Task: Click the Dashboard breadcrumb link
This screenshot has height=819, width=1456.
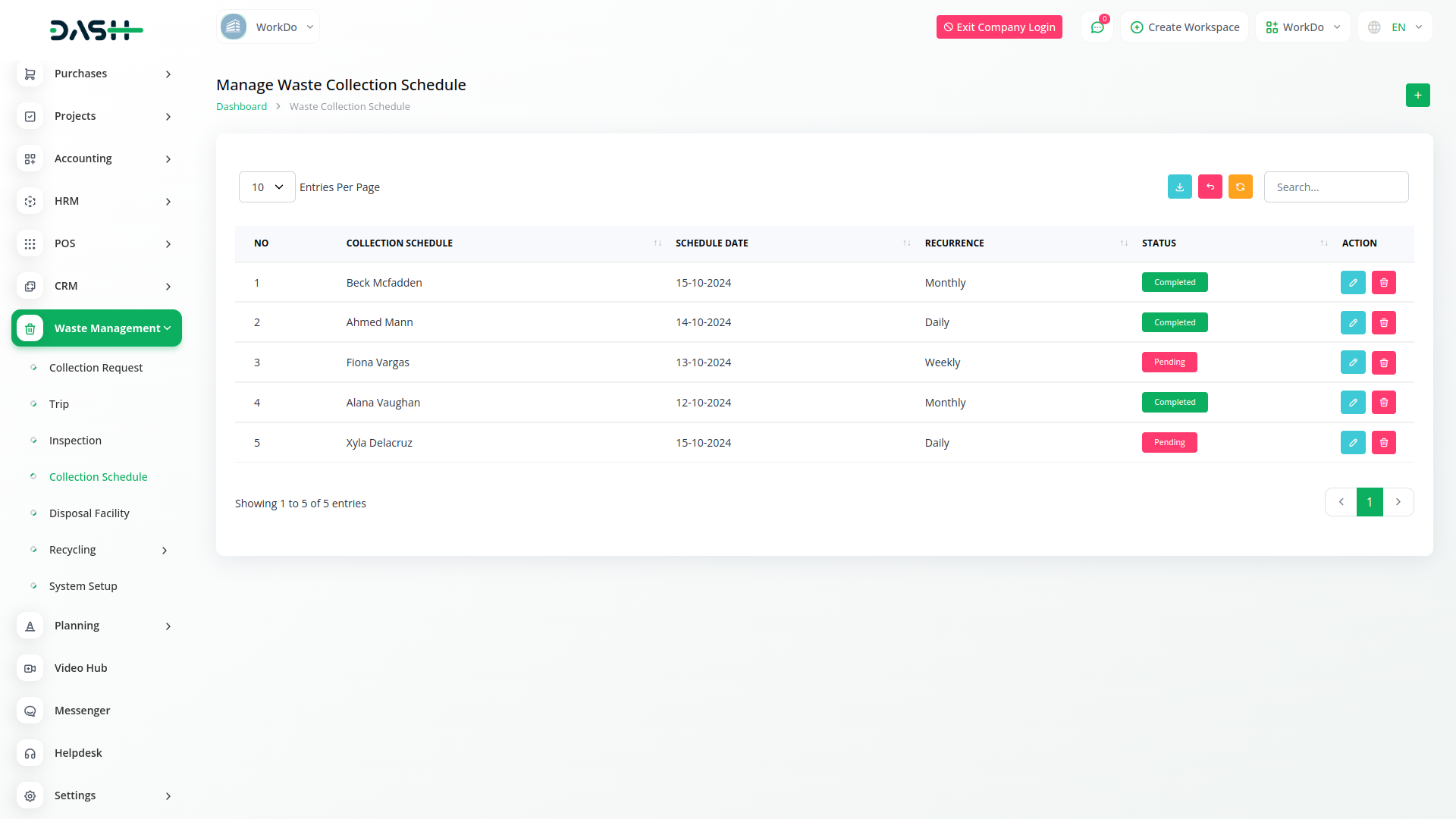Action: (x=241, y=107)
